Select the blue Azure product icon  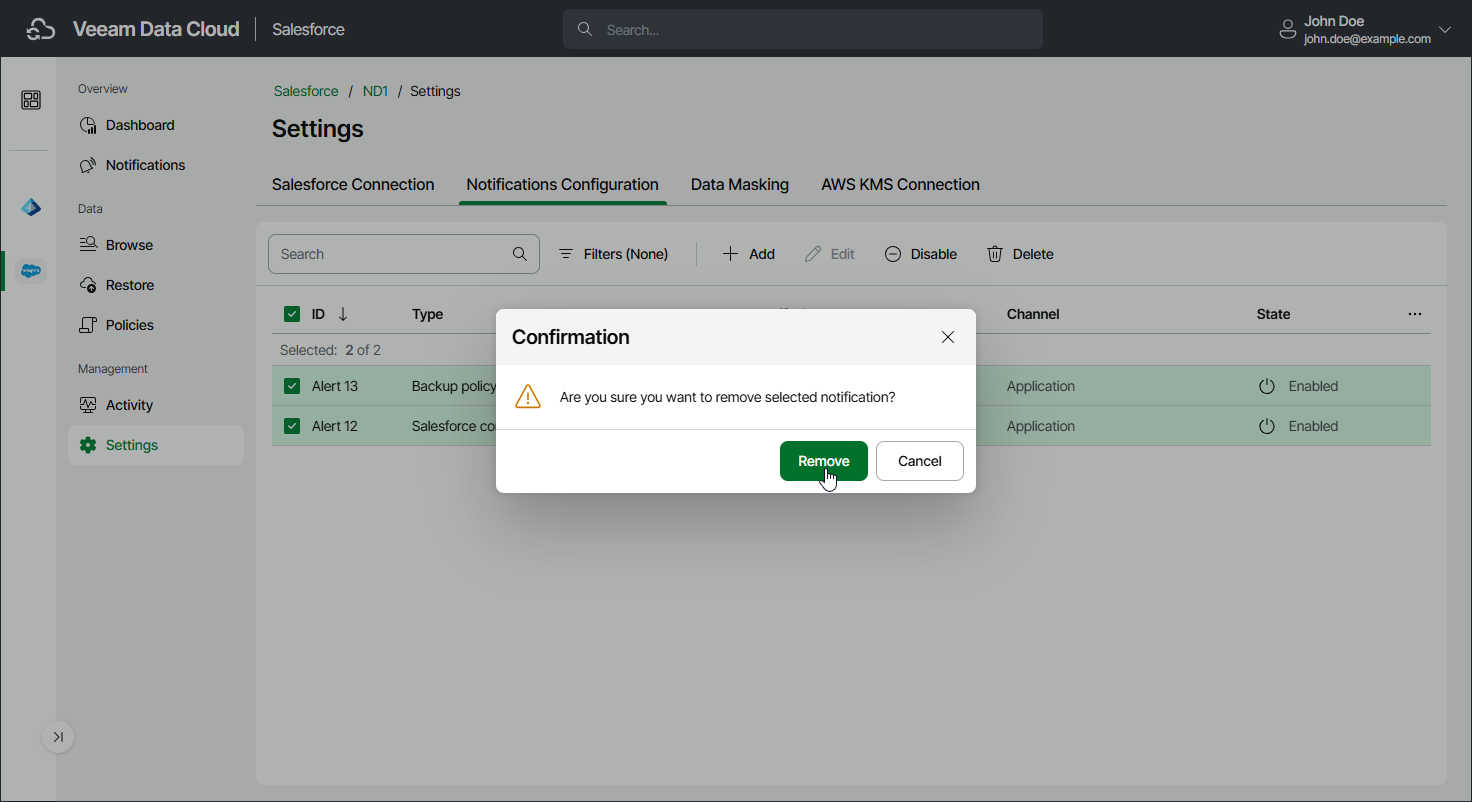[x=31, y=208]
